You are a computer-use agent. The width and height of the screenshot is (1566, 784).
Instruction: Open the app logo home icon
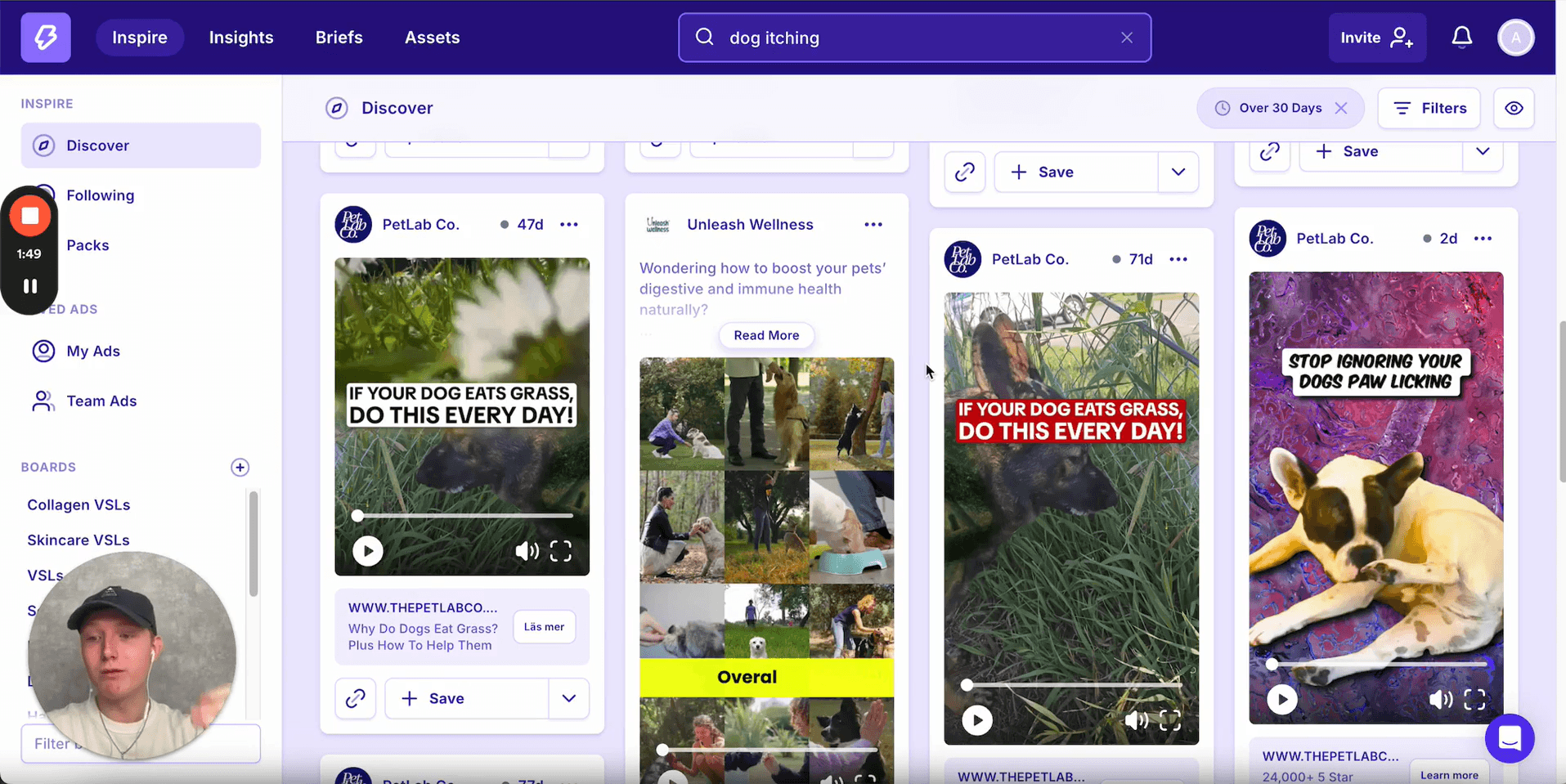(46, 38)
